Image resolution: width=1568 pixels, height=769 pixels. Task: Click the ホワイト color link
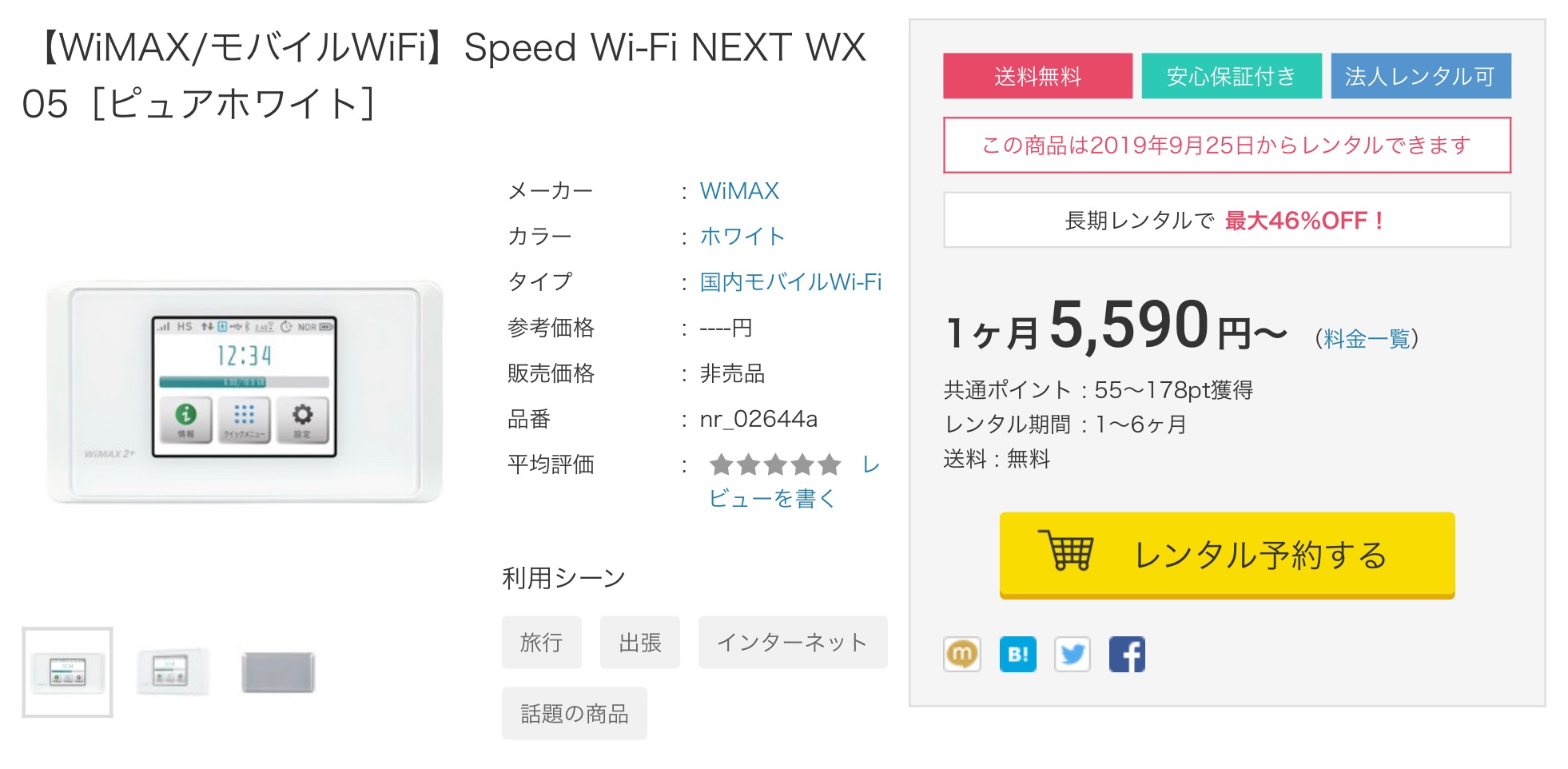[742, 237]
